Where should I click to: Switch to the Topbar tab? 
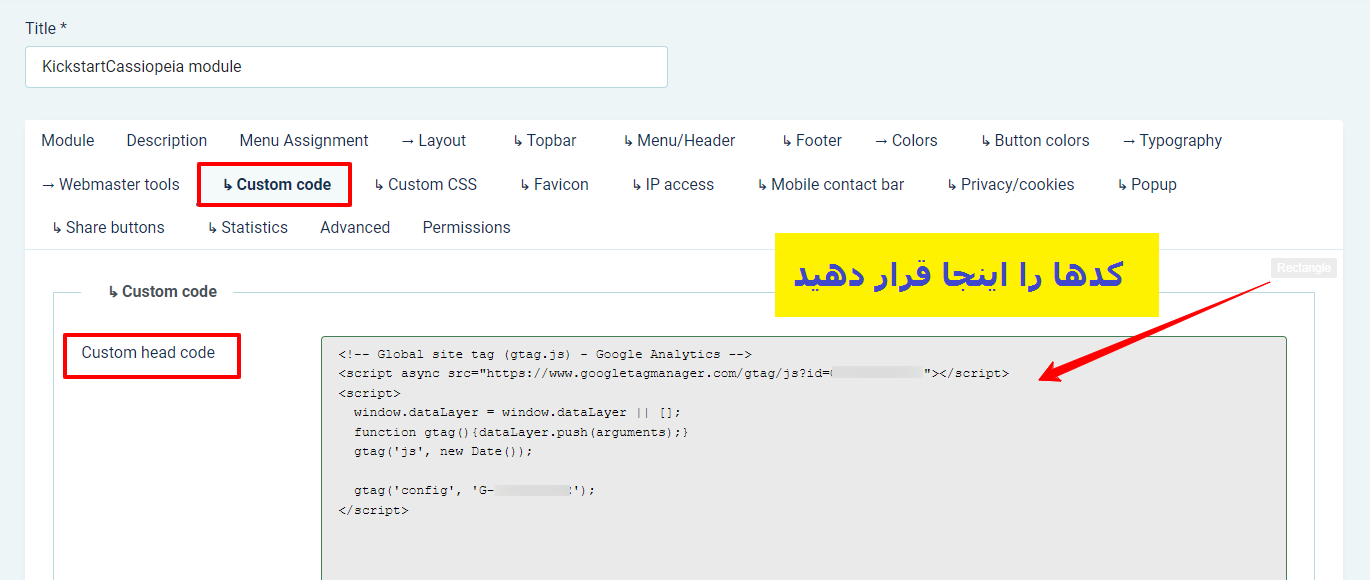click(544, 140)
